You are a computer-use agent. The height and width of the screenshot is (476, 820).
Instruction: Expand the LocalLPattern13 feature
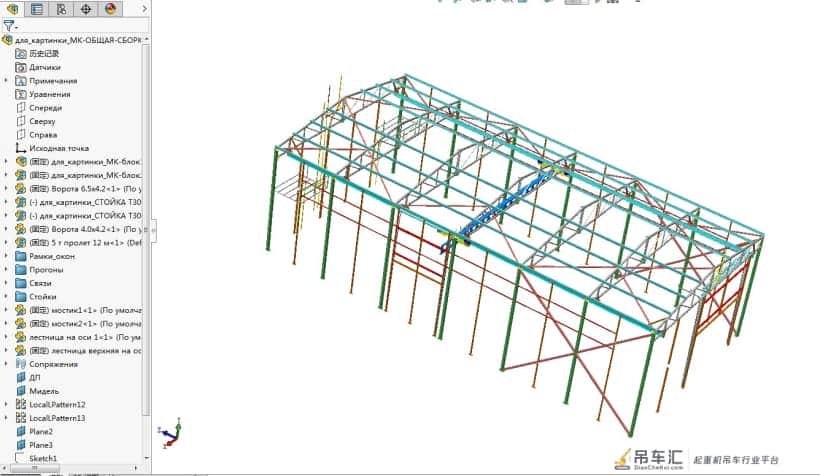click(x=6, y=418)
